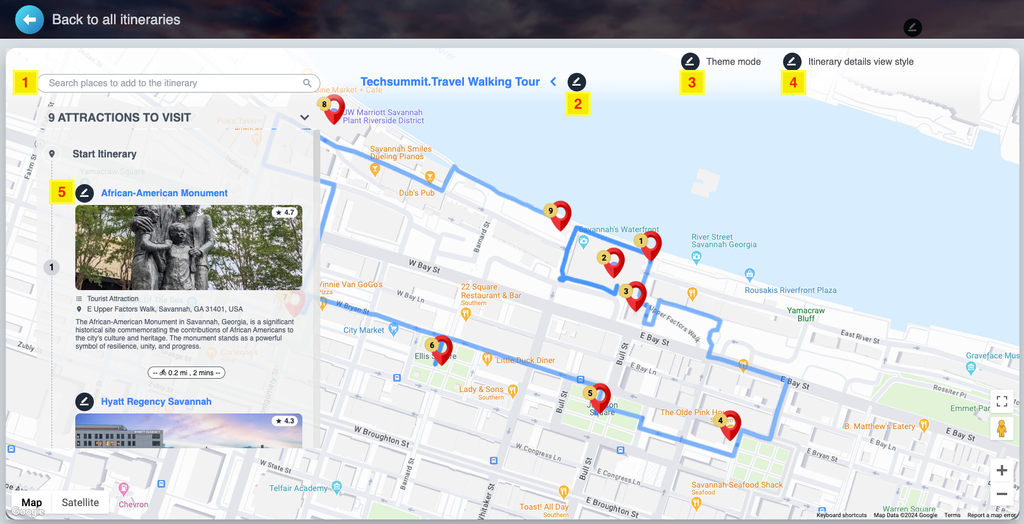Click address E Upper Factors Walk, Savannah text
1024x524 pixels.
click(x=165, y=309)
